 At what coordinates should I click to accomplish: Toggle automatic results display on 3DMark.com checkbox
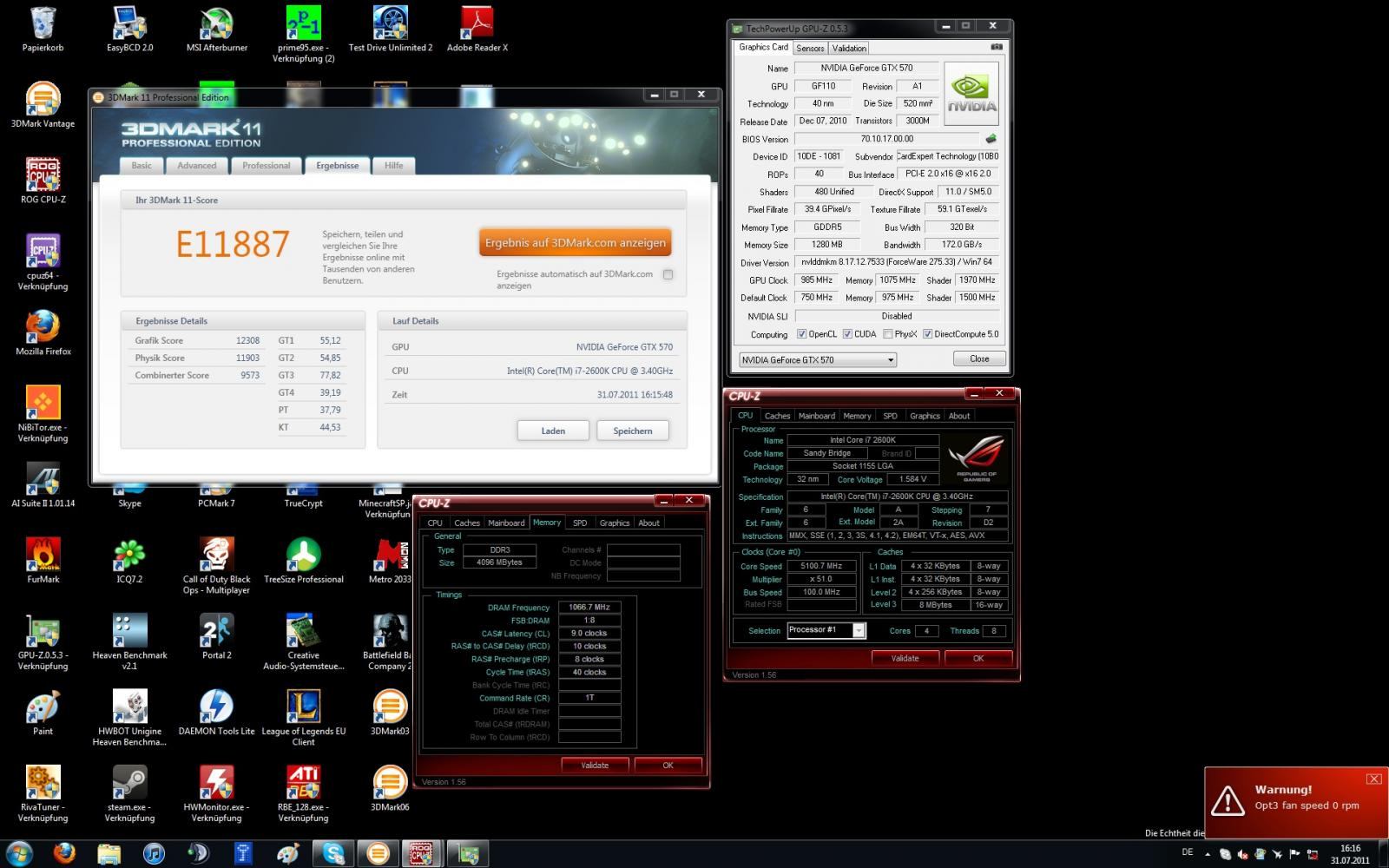click(x=668, y=274)
